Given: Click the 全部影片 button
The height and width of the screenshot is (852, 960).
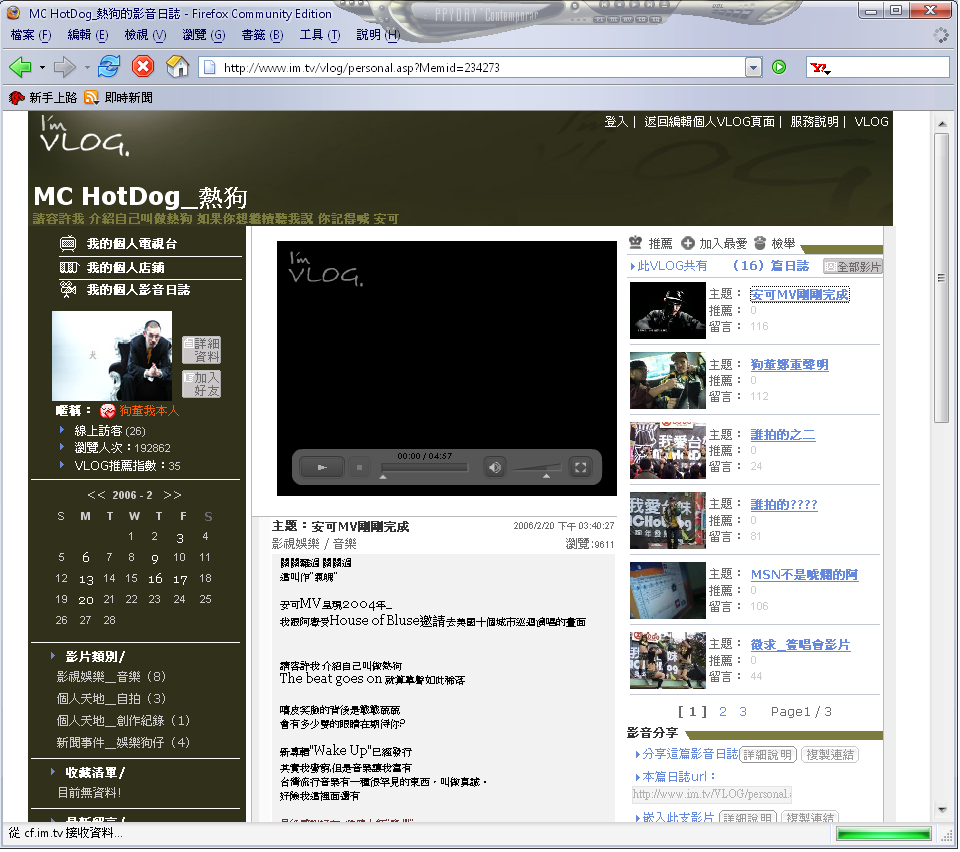Looking at the screenshot, I should 853,266.
